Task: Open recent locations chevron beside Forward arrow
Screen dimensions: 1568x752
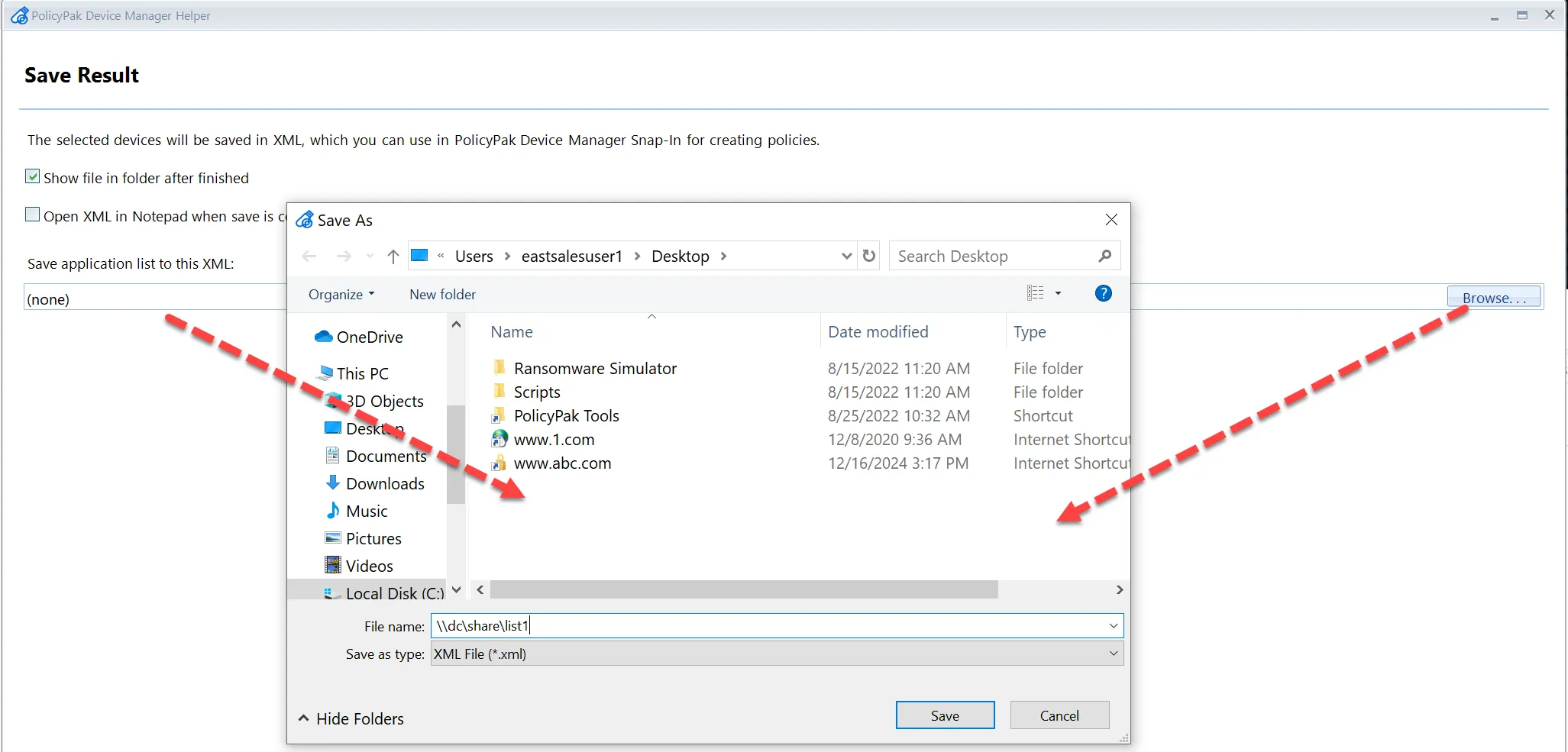Action: tap(370, 257)
